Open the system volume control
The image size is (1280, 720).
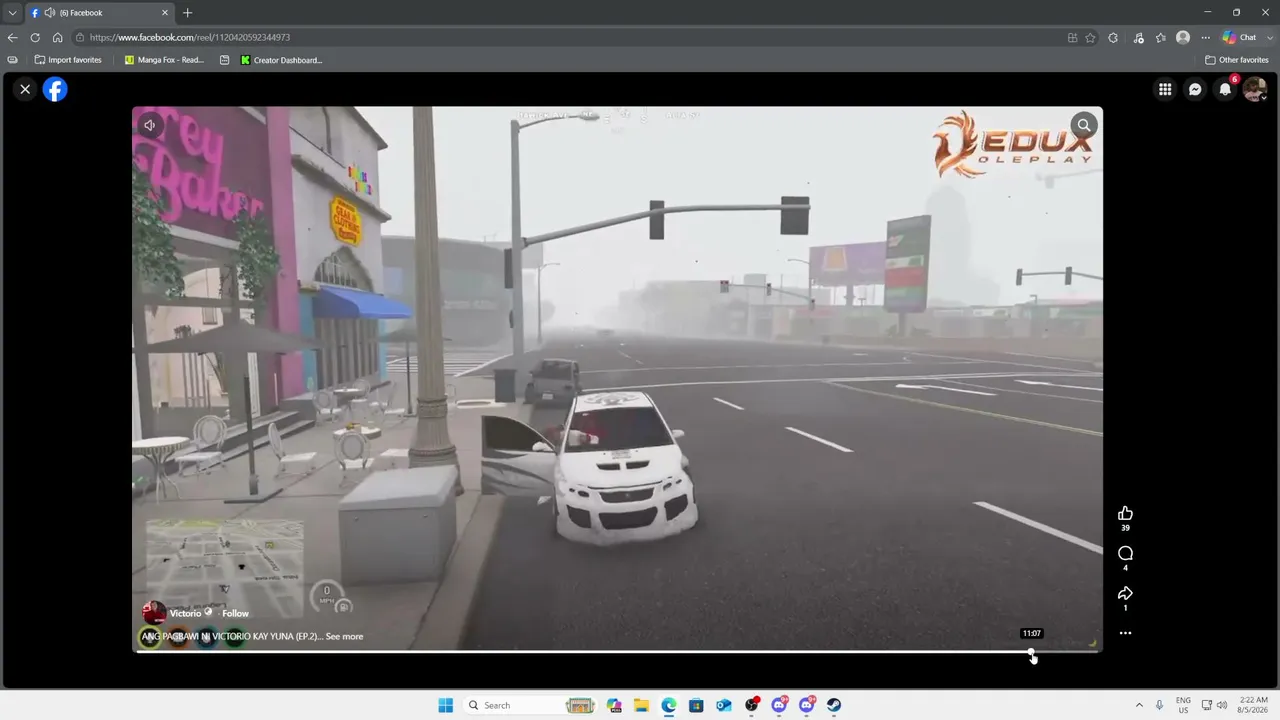tap(1222, 705)
